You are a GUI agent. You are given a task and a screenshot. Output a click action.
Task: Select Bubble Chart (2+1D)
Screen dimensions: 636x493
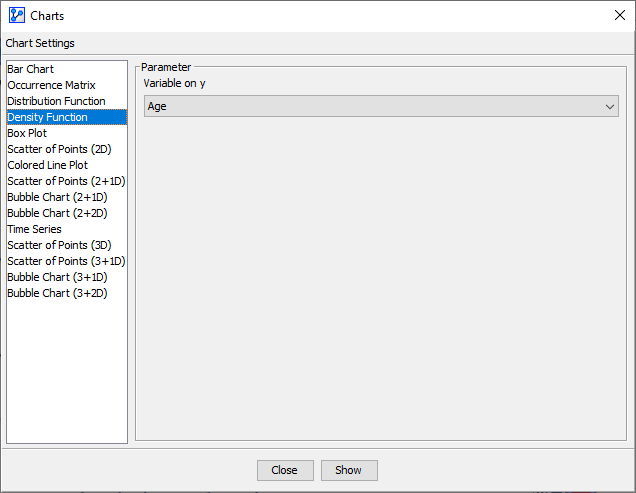(57, 197)
